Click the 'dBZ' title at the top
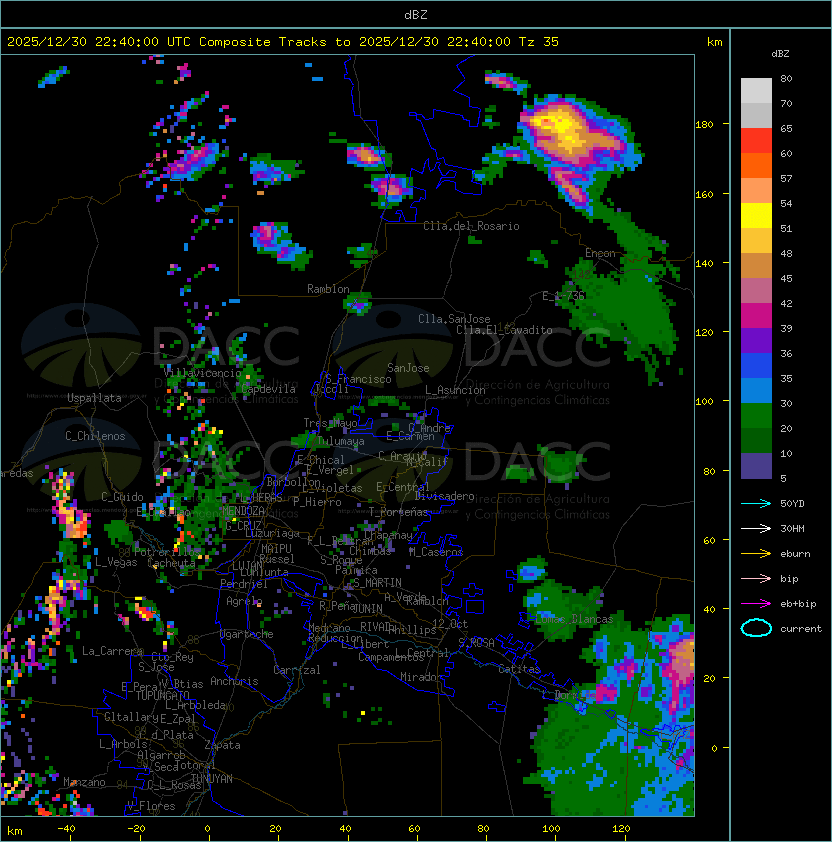This screenshot has width=832, height=842. click(416, 14)
